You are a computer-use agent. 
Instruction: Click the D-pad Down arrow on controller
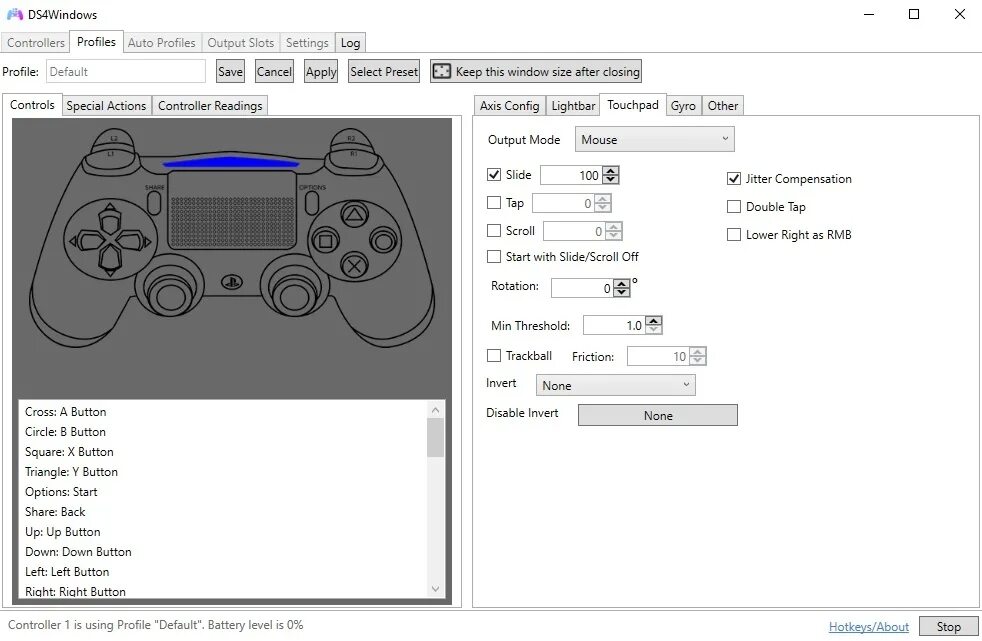(x=110, y=260)
